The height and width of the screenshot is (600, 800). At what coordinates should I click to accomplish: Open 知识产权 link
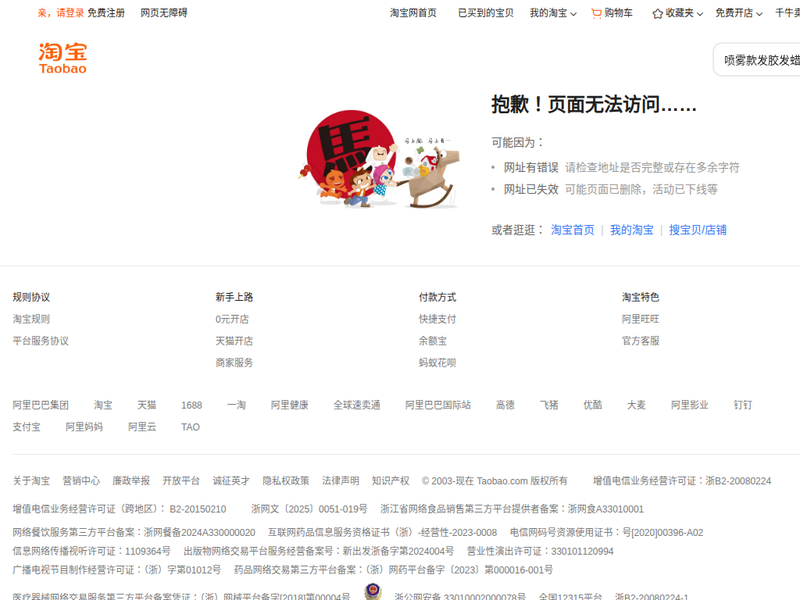pos(390,481)
